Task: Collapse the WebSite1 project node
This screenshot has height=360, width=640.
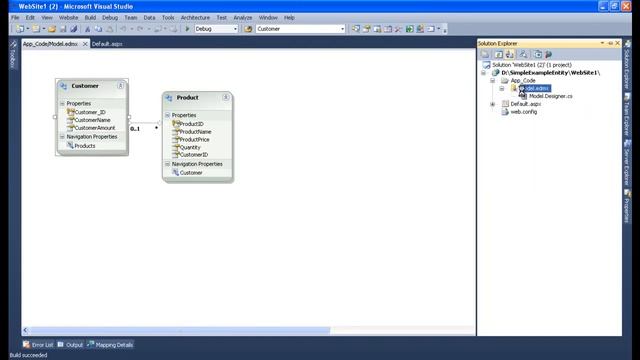Action: coord(484,73)
